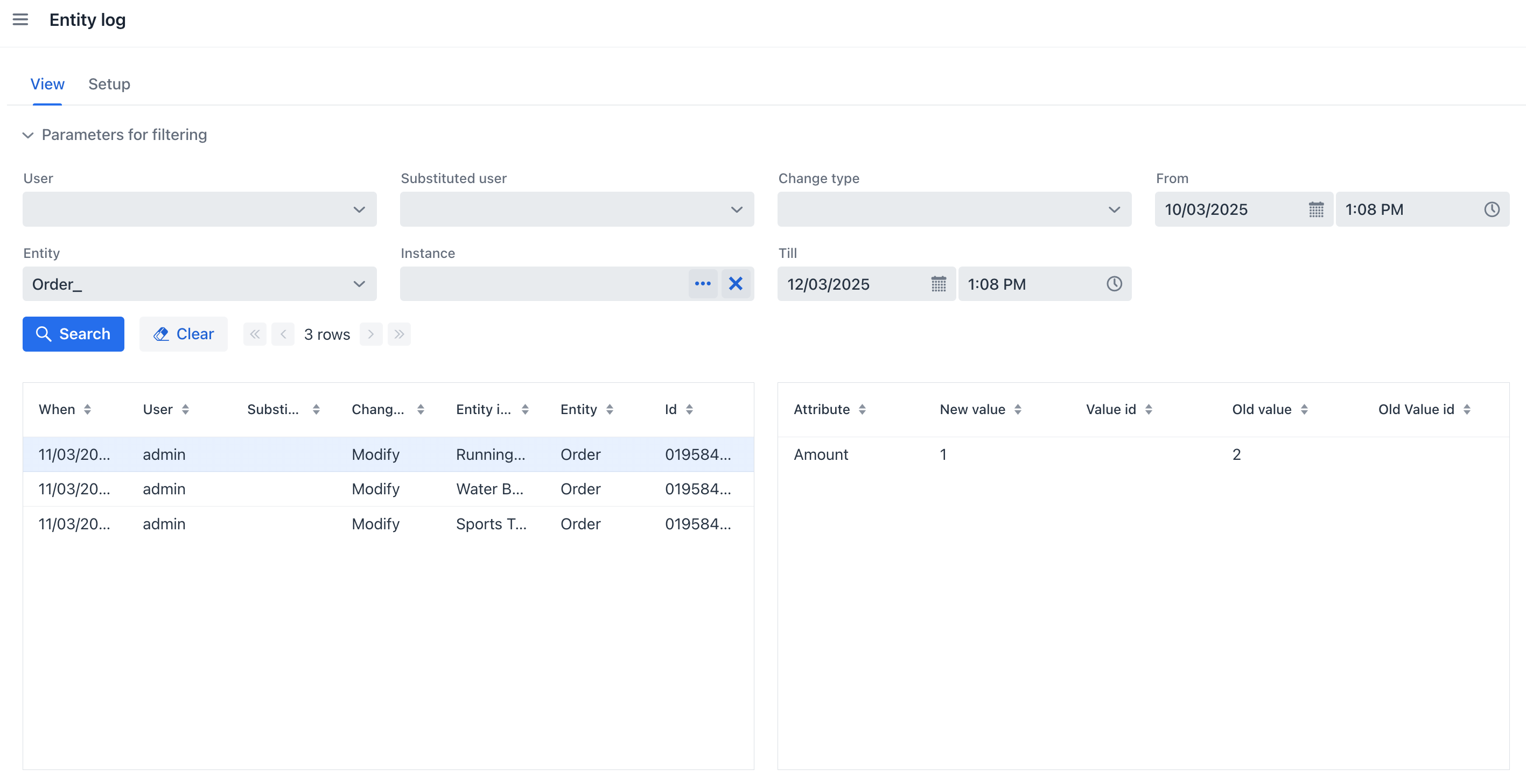Viewport: 1526px width, 784px height.
Task: Click the ellipsis icon in Instance field
Action: coord(702,284)
